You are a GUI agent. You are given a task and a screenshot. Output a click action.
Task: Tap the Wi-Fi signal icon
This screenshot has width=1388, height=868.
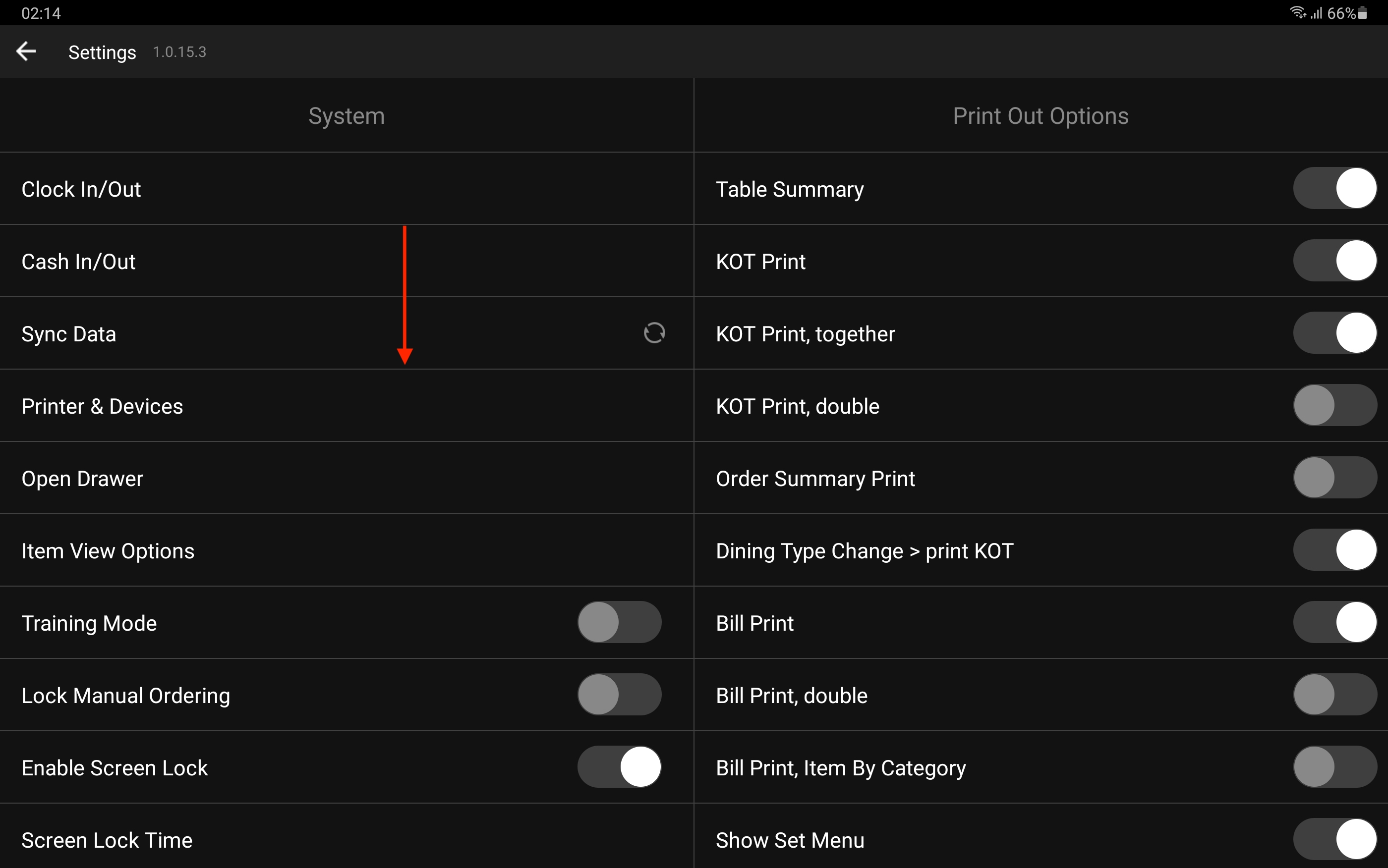click(x=1297, y=12)
